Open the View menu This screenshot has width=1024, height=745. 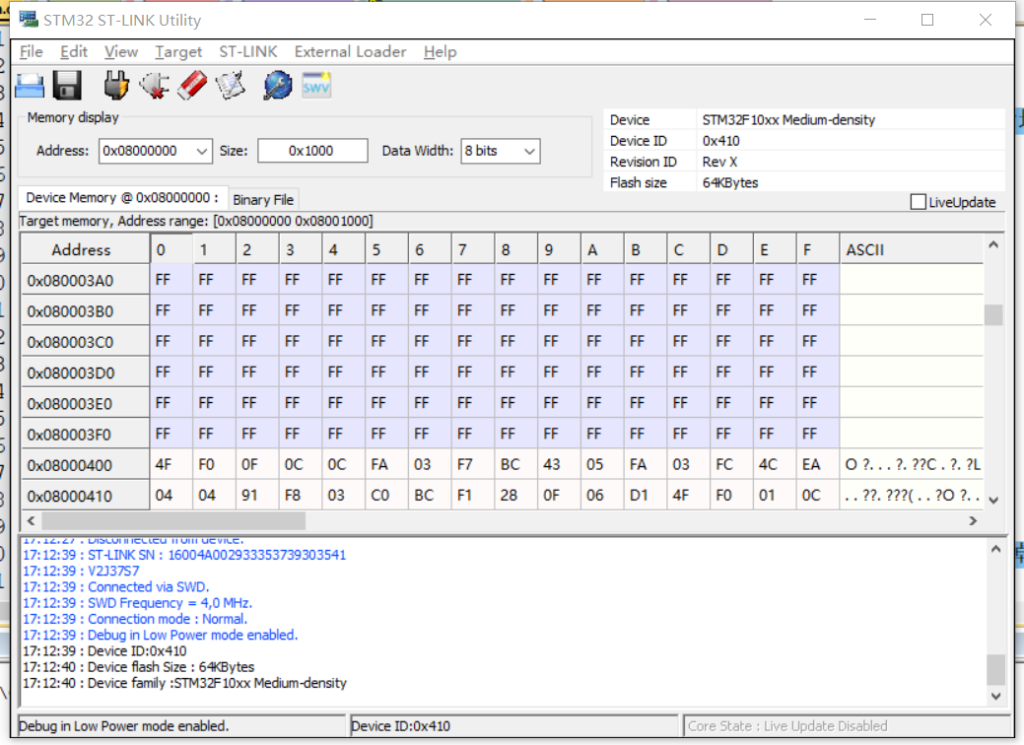(121, 52)
